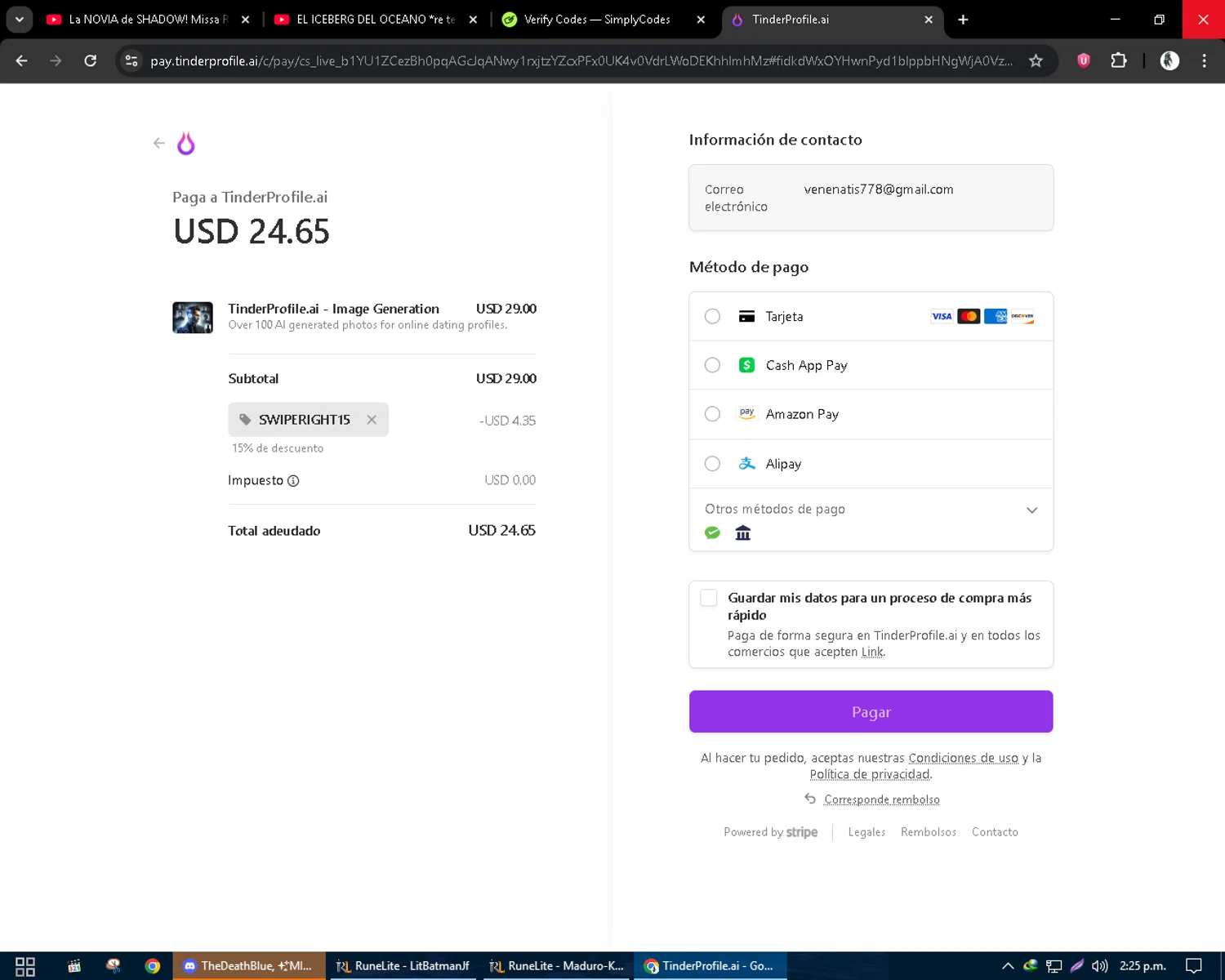Expand Otros métodos de pago

(871, 519)
